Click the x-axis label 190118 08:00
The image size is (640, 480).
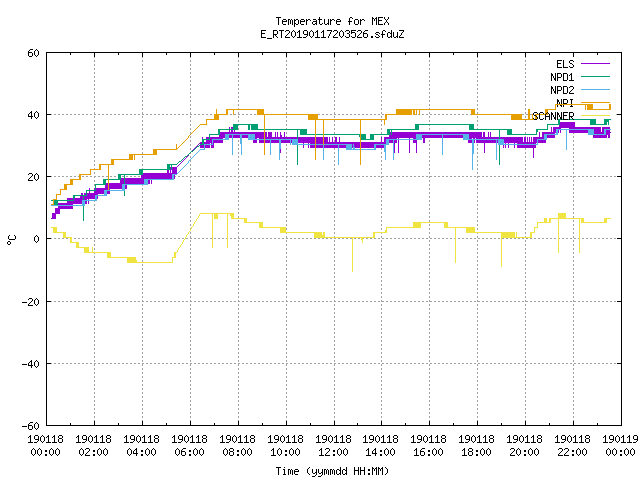click(237, 446)
